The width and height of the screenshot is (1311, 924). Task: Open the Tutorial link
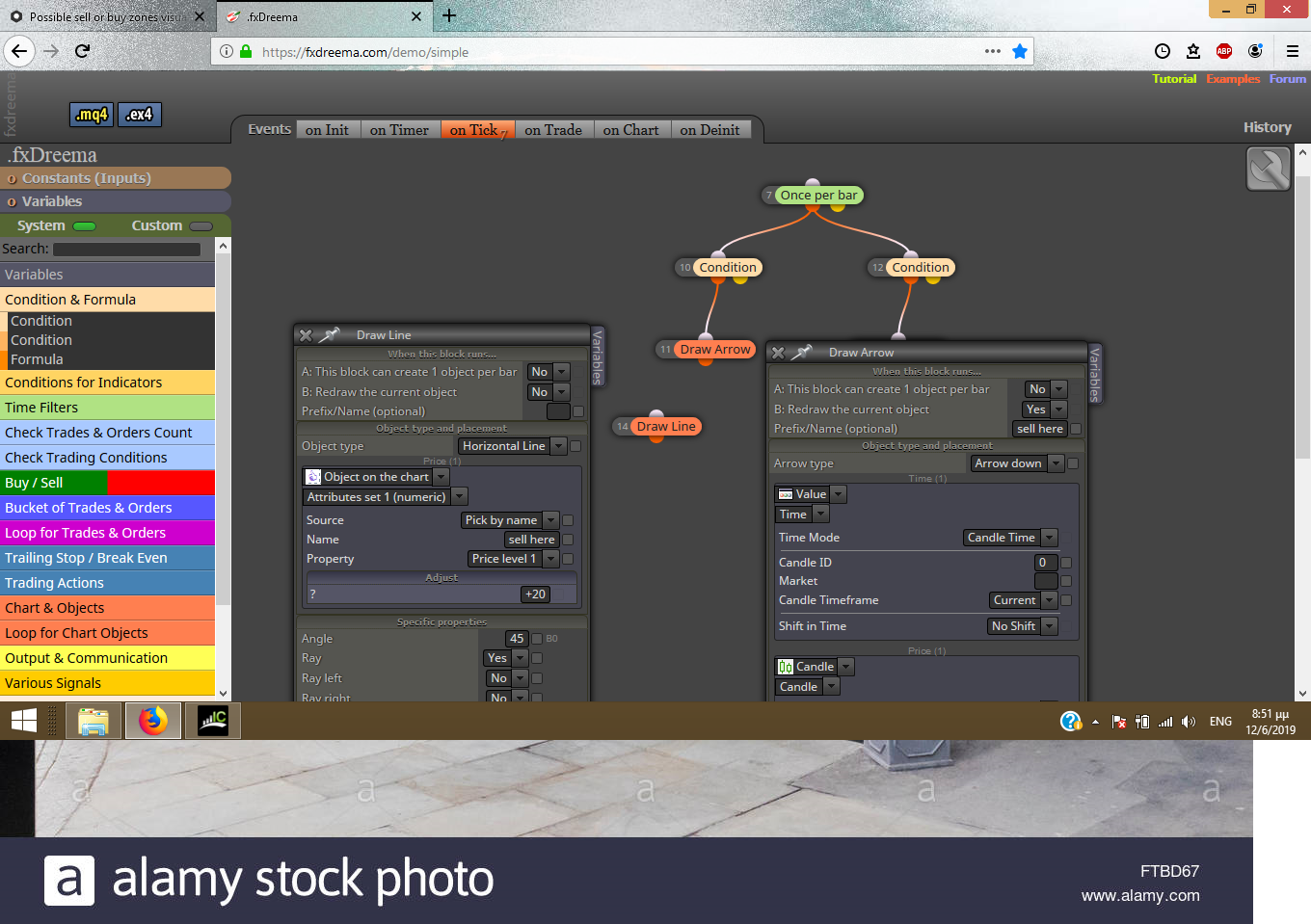coord(1174,79)
